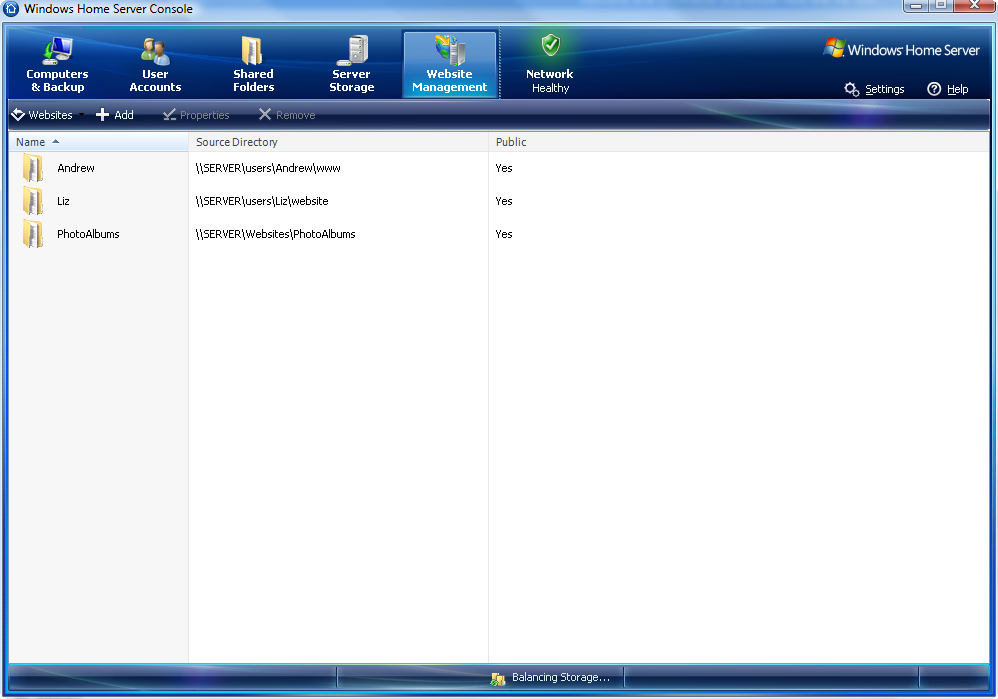The height and width of the screenshot is (699, 998).
Task: Open the Websites dropdown menu
Action: 47,115
